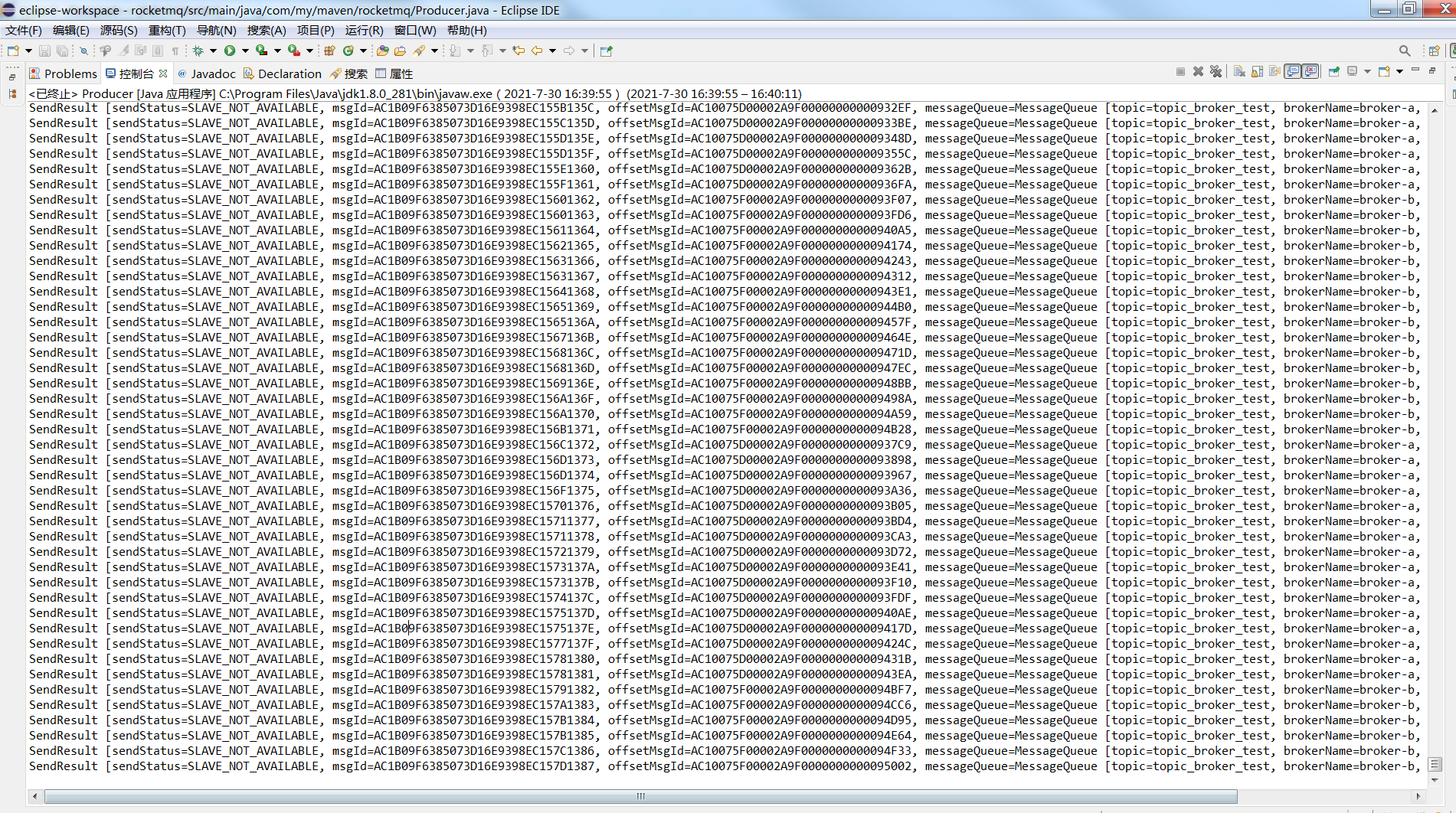Click the Save icon in toolbar
The width and height of the screenshot is (1456, 813).
(44, 51)
